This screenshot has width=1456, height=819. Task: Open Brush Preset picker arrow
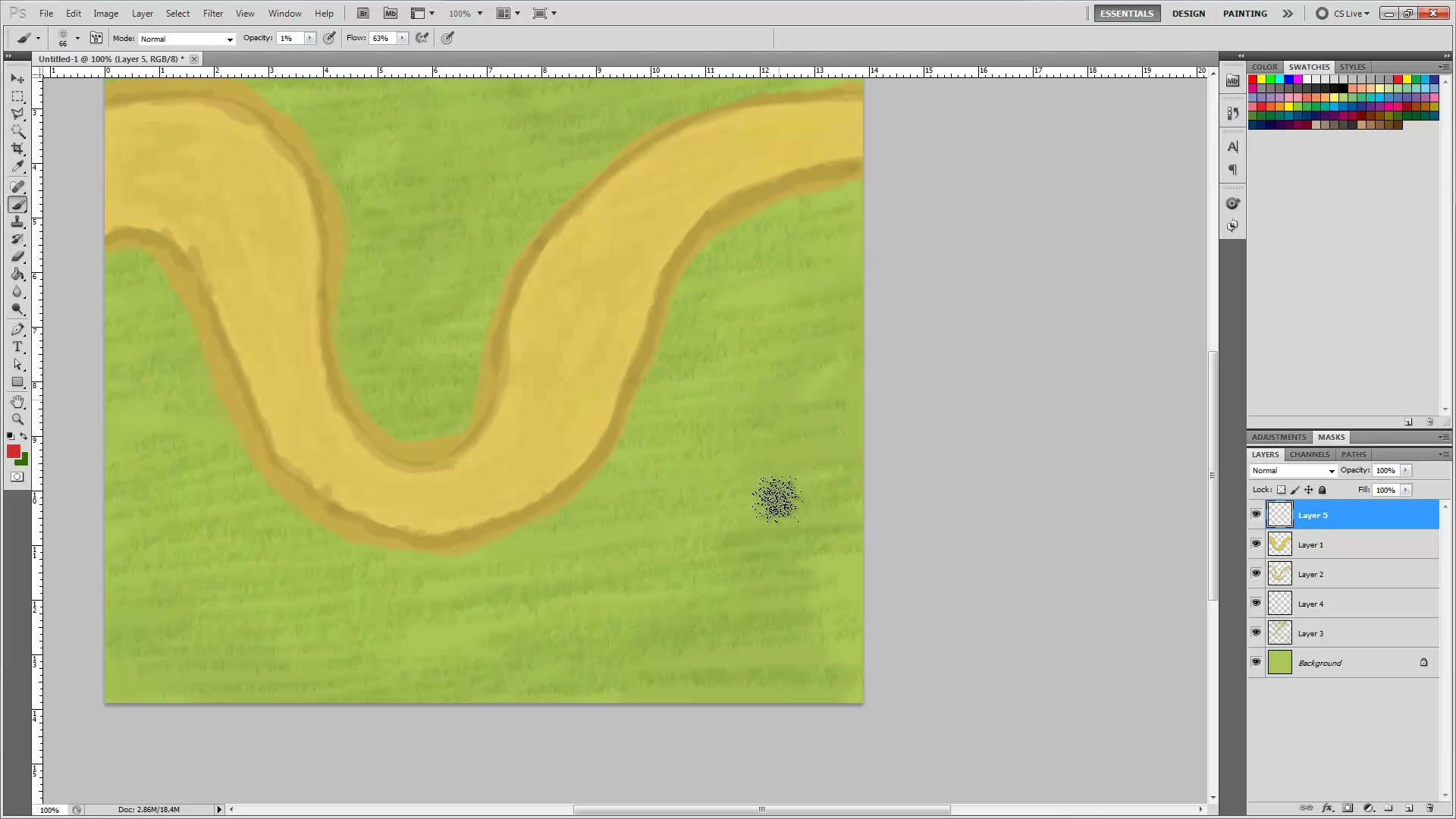tap(77, 38)
